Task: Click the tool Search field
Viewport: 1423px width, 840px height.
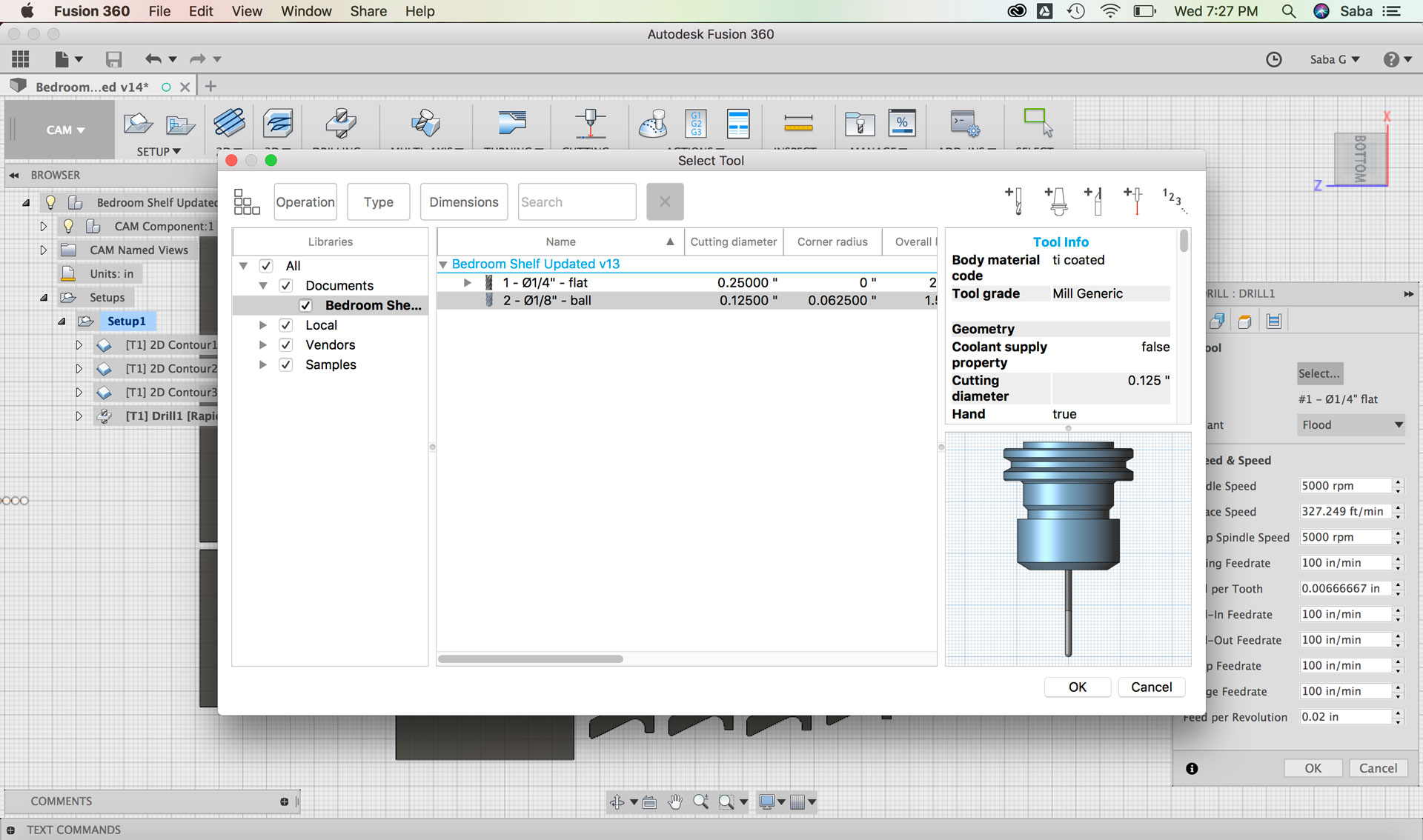Action: pyautogui.click(x=577, y=202)
